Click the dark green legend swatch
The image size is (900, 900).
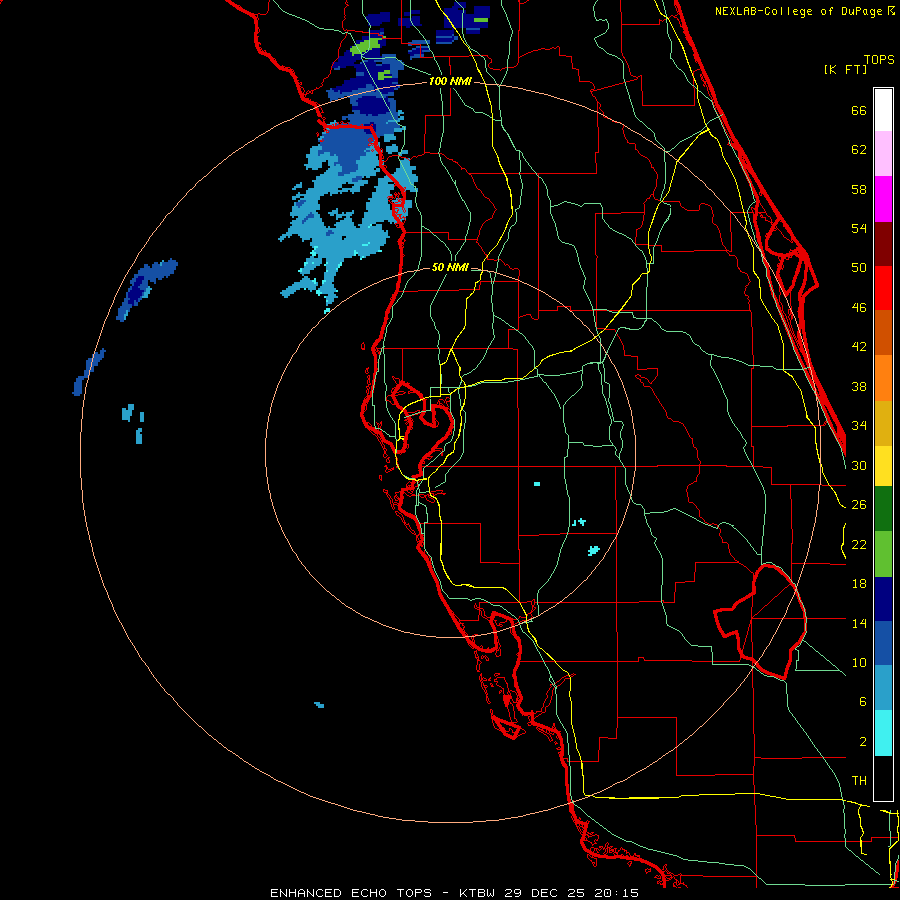[883, 509]
